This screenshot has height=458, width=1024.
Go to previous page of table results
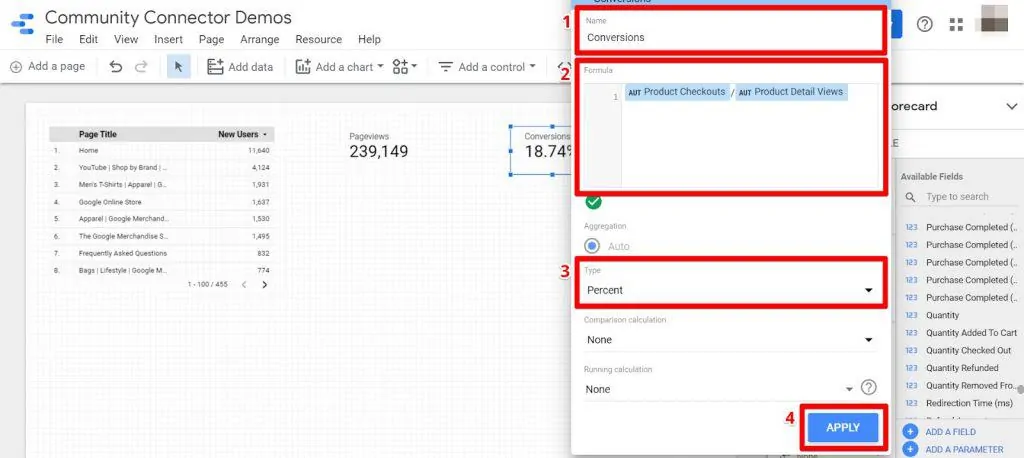coord(244,284)
